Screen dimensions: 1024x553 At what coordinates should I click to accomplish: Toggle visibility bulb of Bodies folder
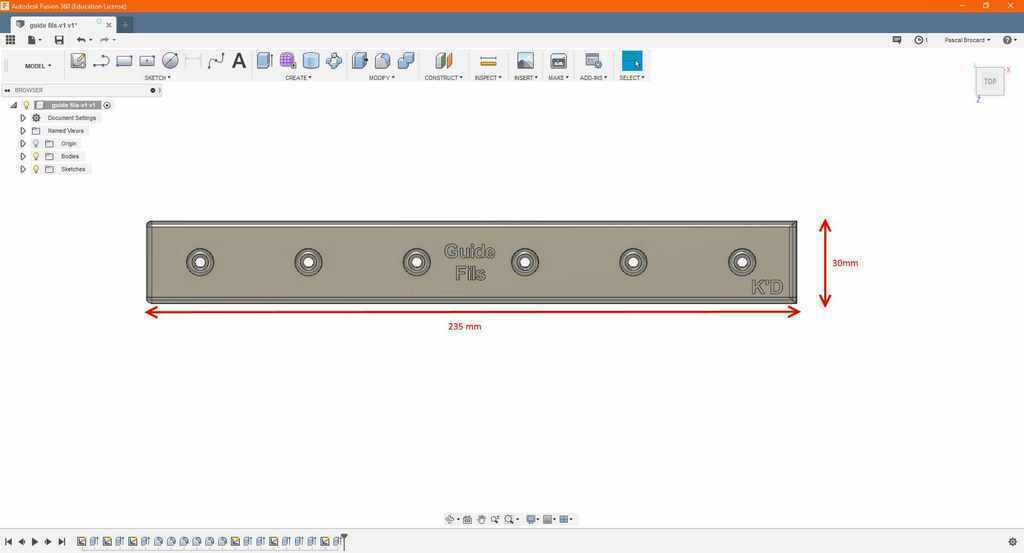tap(36, 156)
